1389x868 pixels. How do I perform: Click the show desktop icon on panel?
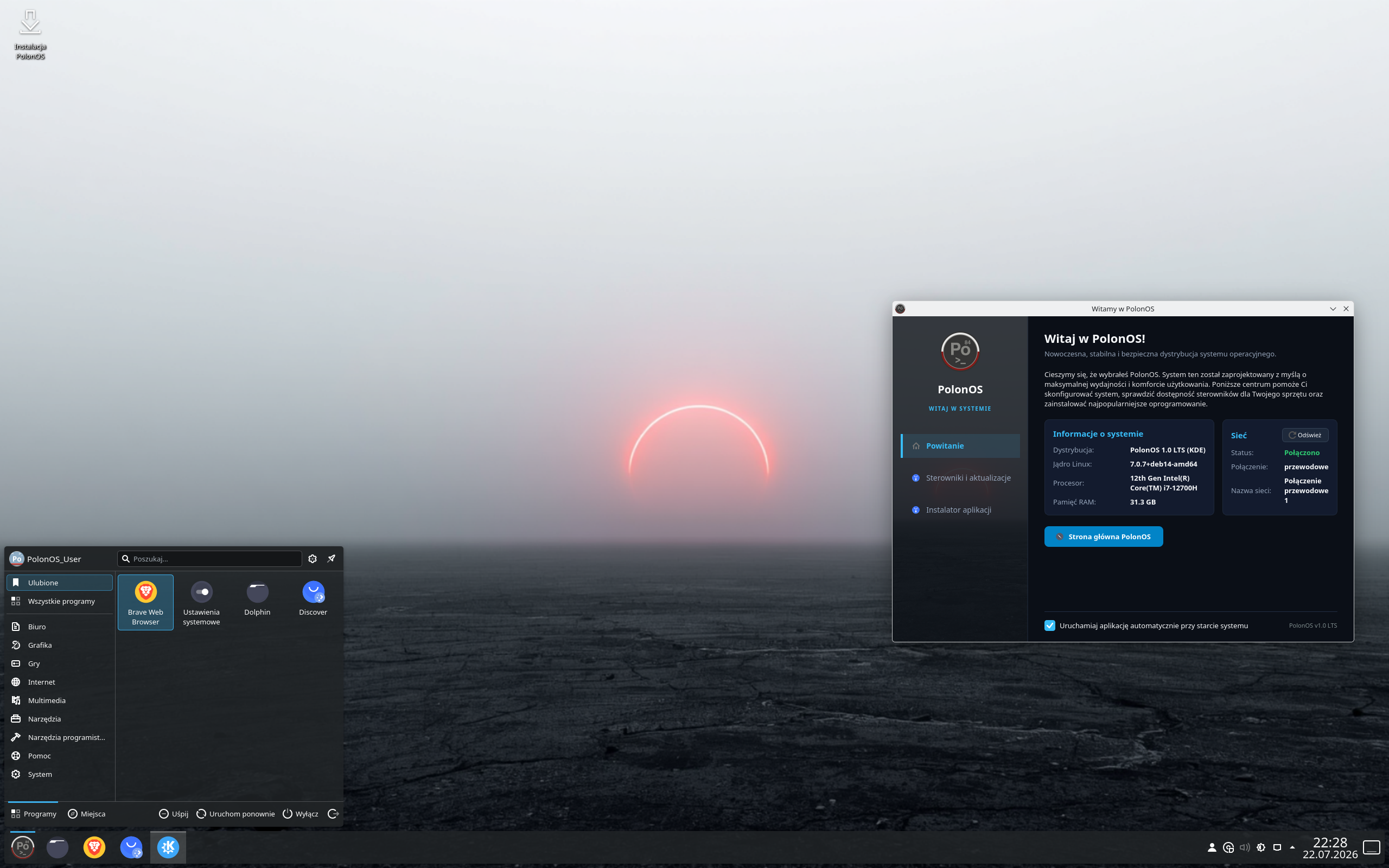pos(1372,847)
